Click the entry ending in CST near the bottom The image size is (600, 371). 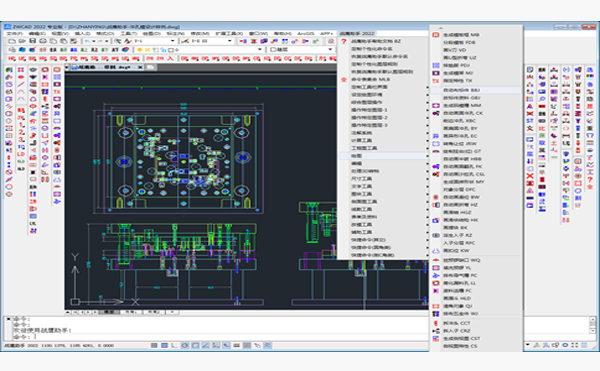click(x=476, y=338)
